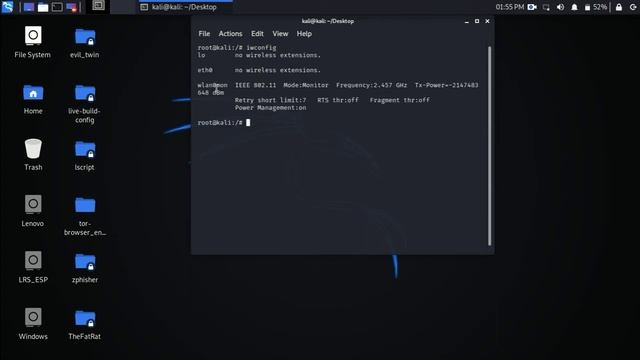
Task: Click the terminal prompt cursor line
Action: pyautogui.click(x=224, y=122)
